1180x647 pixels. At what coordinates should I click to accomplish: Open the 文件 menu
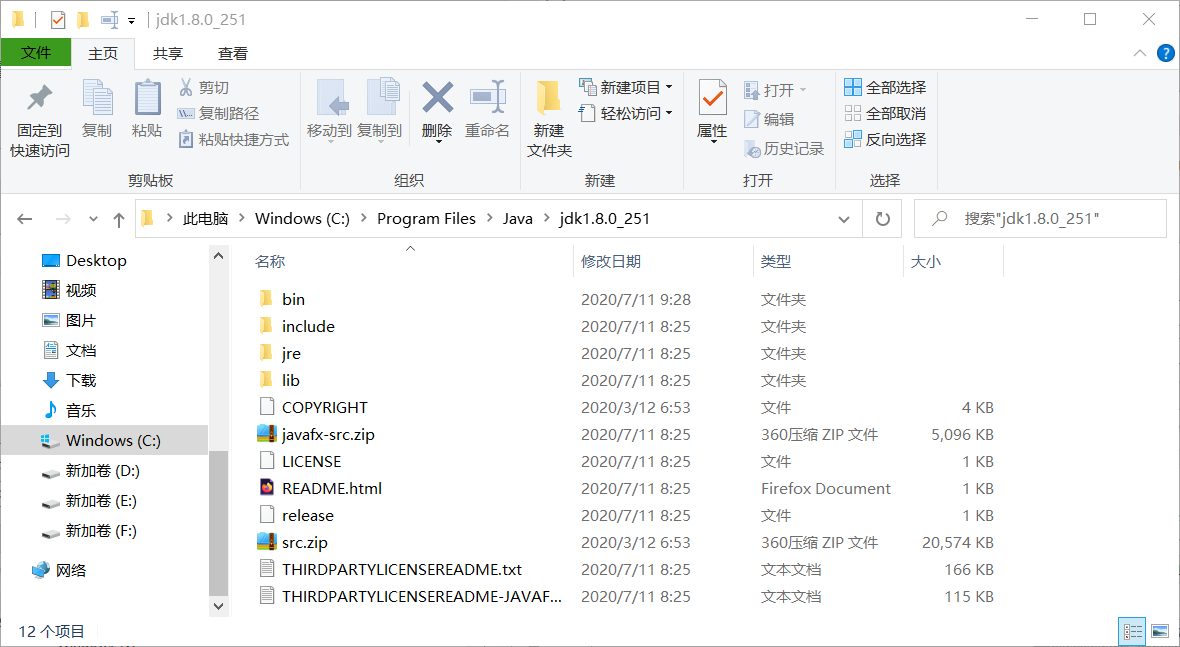tap(37, 53)
